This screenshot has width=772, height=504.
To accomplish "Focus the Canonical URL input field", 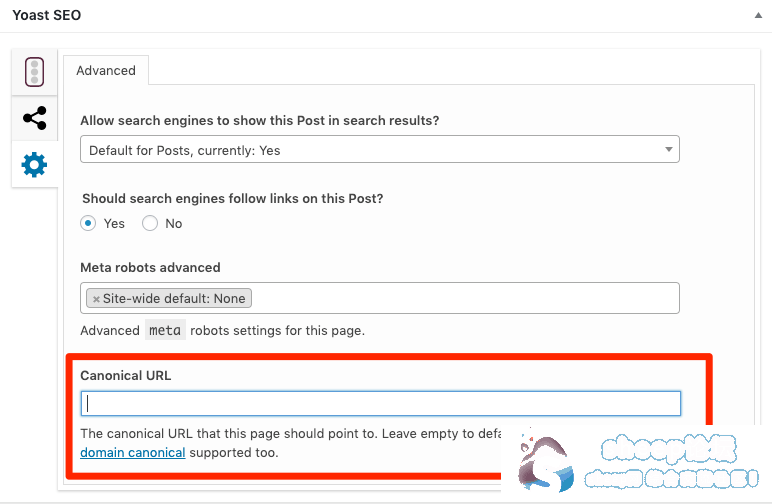I will coord(381,404).
